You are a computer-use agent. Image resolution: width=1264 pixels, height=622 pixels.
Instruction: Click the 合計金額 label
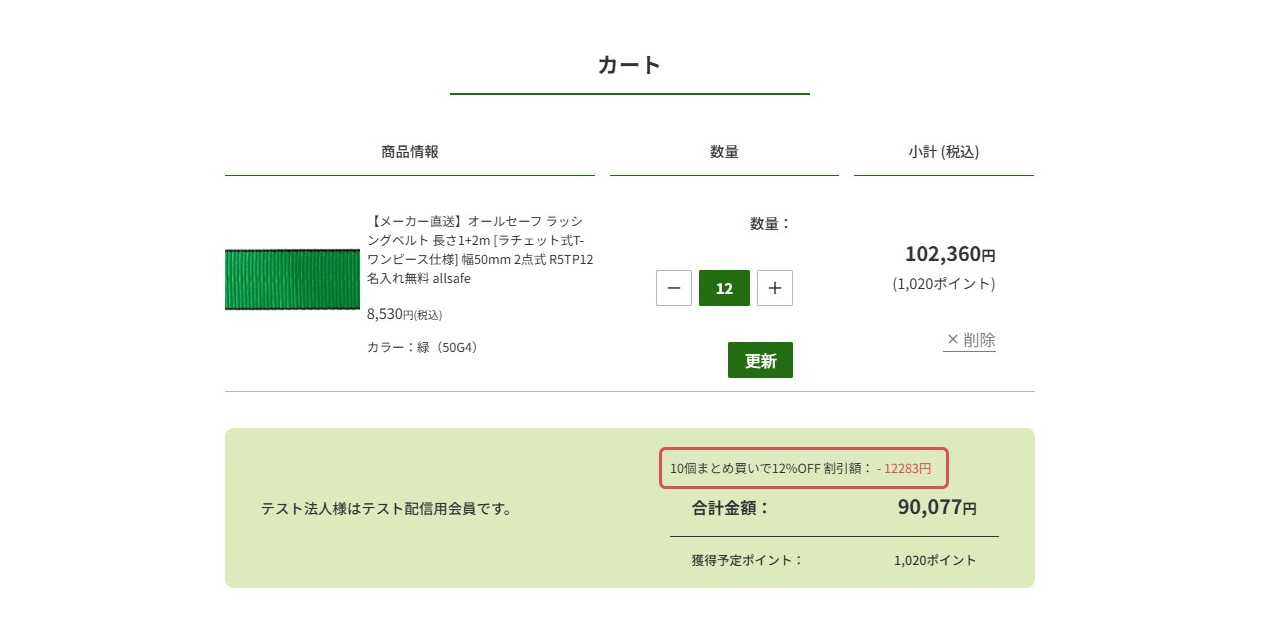[x=731, y=508]
